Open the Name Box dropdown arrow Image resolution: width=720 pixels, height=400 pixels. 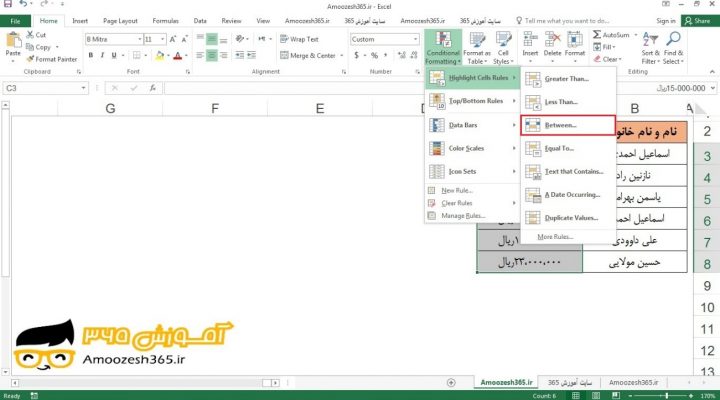pos(83,88)
